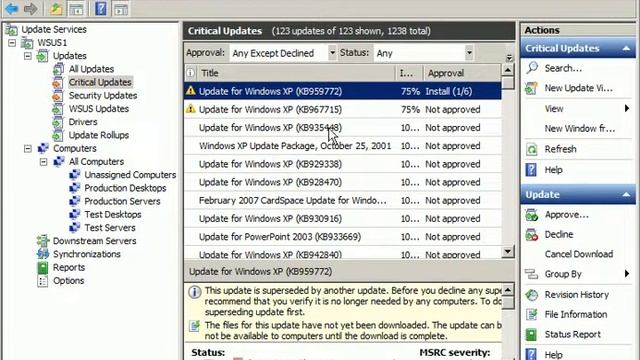Image resolution: width=640 pixels, height=360 pixels.
Task: Click the green Refresh icon
Action: pyautogui.click(x=531, y=149)
